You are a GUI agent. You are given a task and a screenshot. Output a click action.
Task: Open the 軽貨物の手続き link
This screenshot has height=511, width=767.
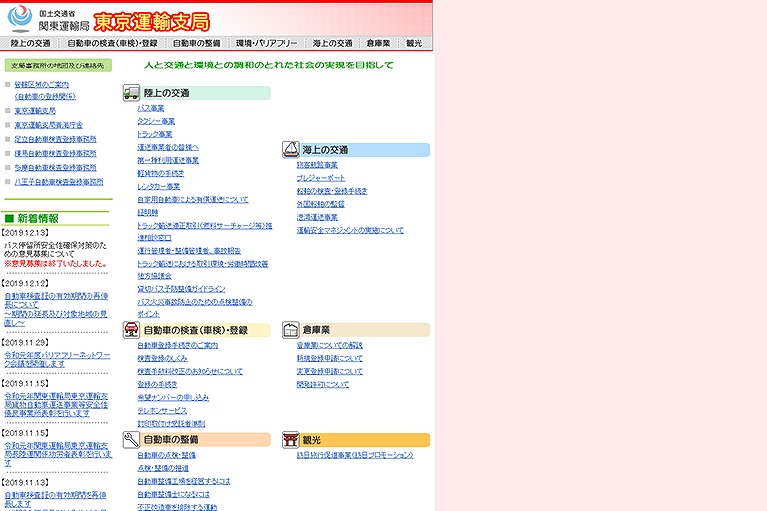coord(161,173)
